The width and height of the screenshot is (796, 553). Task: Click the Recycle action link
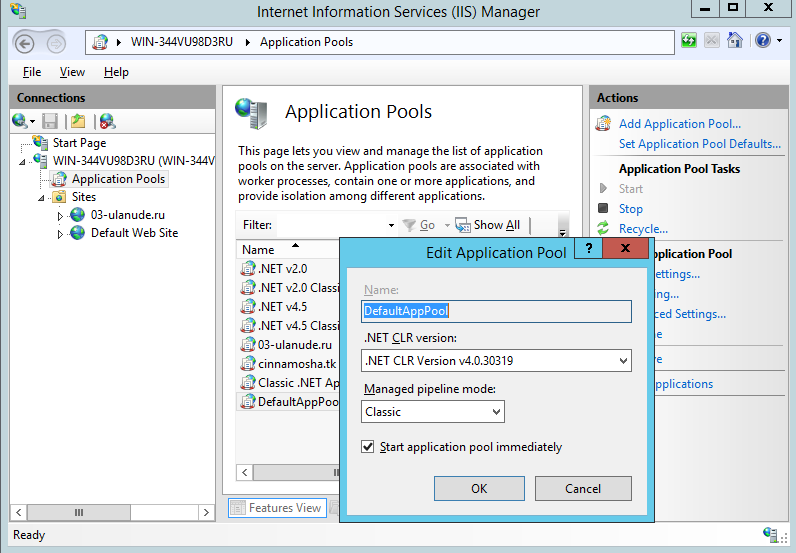point(643,229)
